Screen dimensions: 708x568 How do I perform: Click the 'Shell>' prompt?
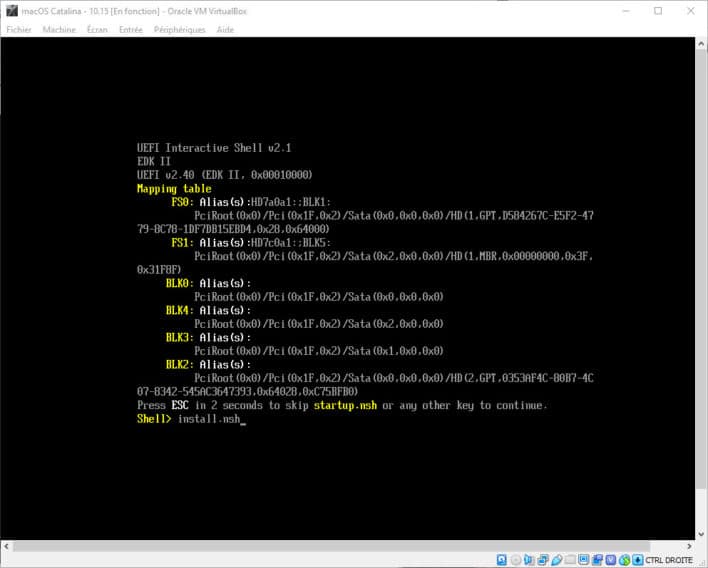[x=154, y=419]
